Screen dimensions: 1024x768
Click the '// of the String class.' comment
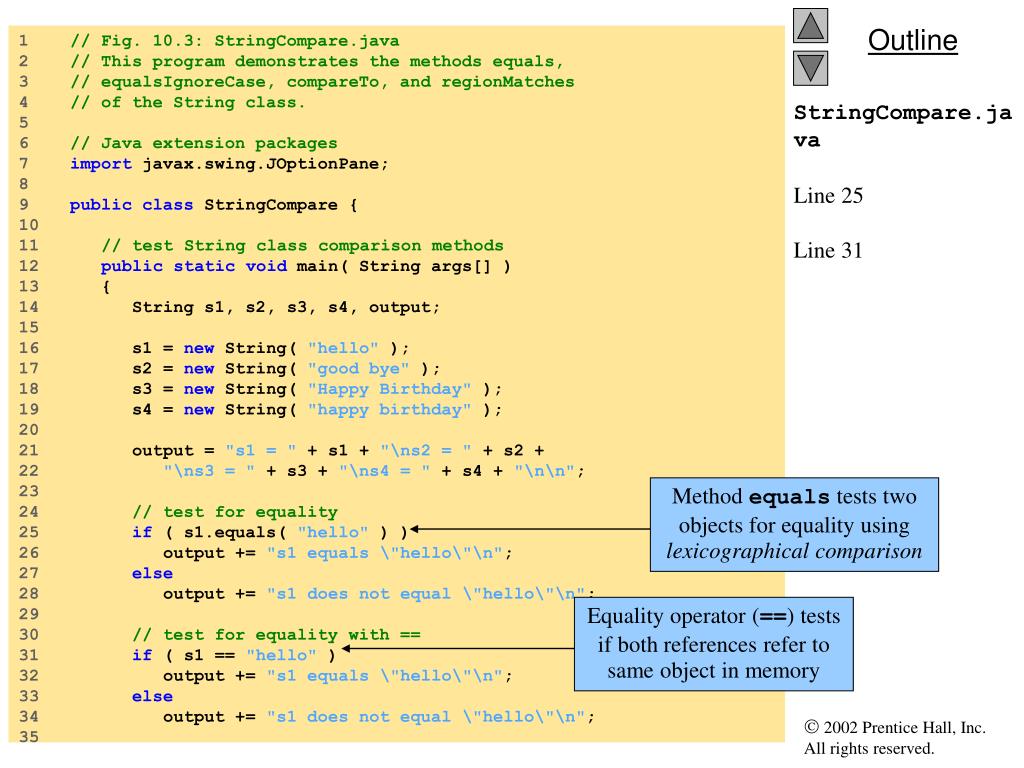point(187,103)
